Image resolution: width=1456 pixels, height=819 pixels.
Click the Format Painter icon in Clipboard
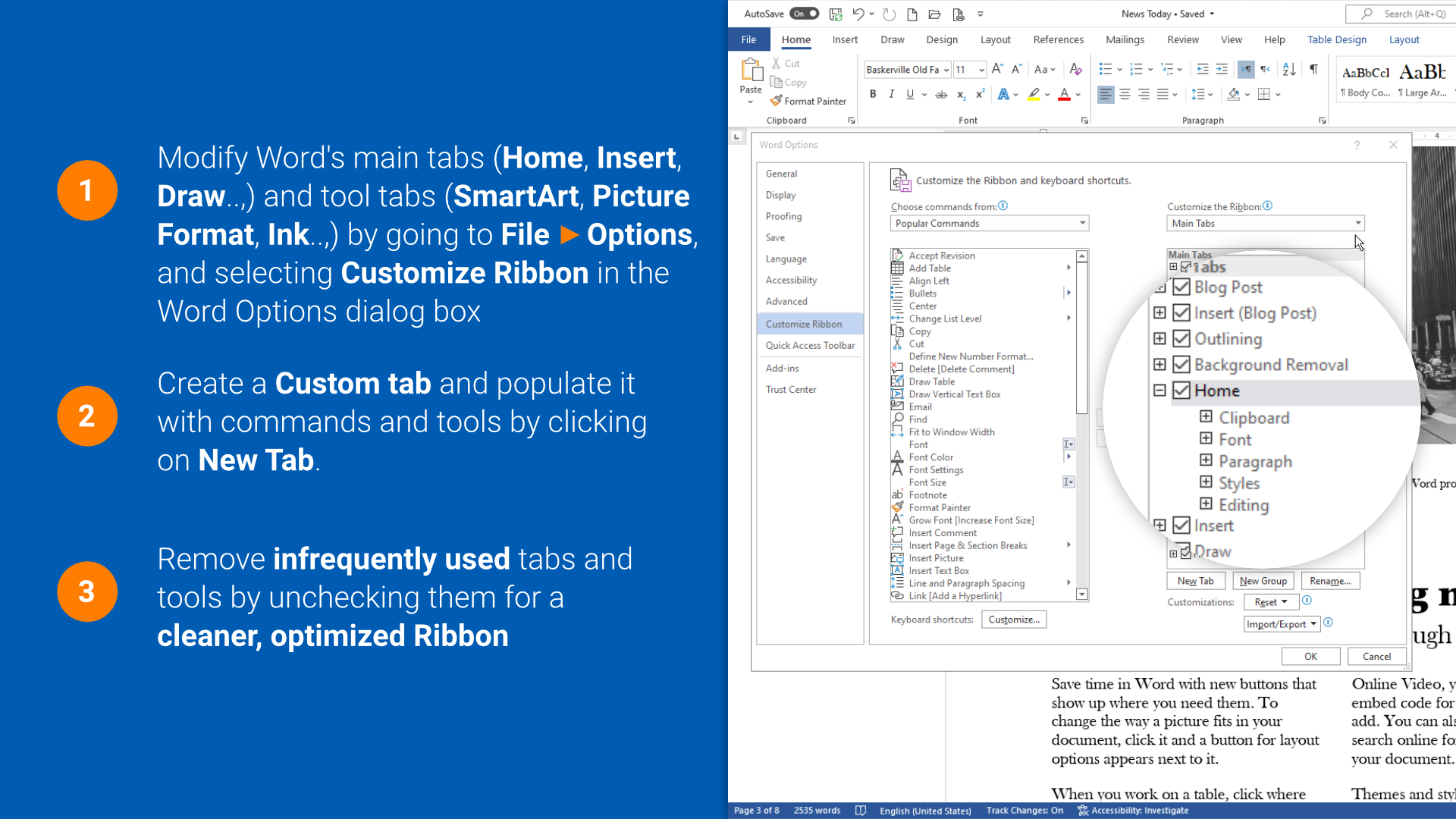click(x=776, y=101)
